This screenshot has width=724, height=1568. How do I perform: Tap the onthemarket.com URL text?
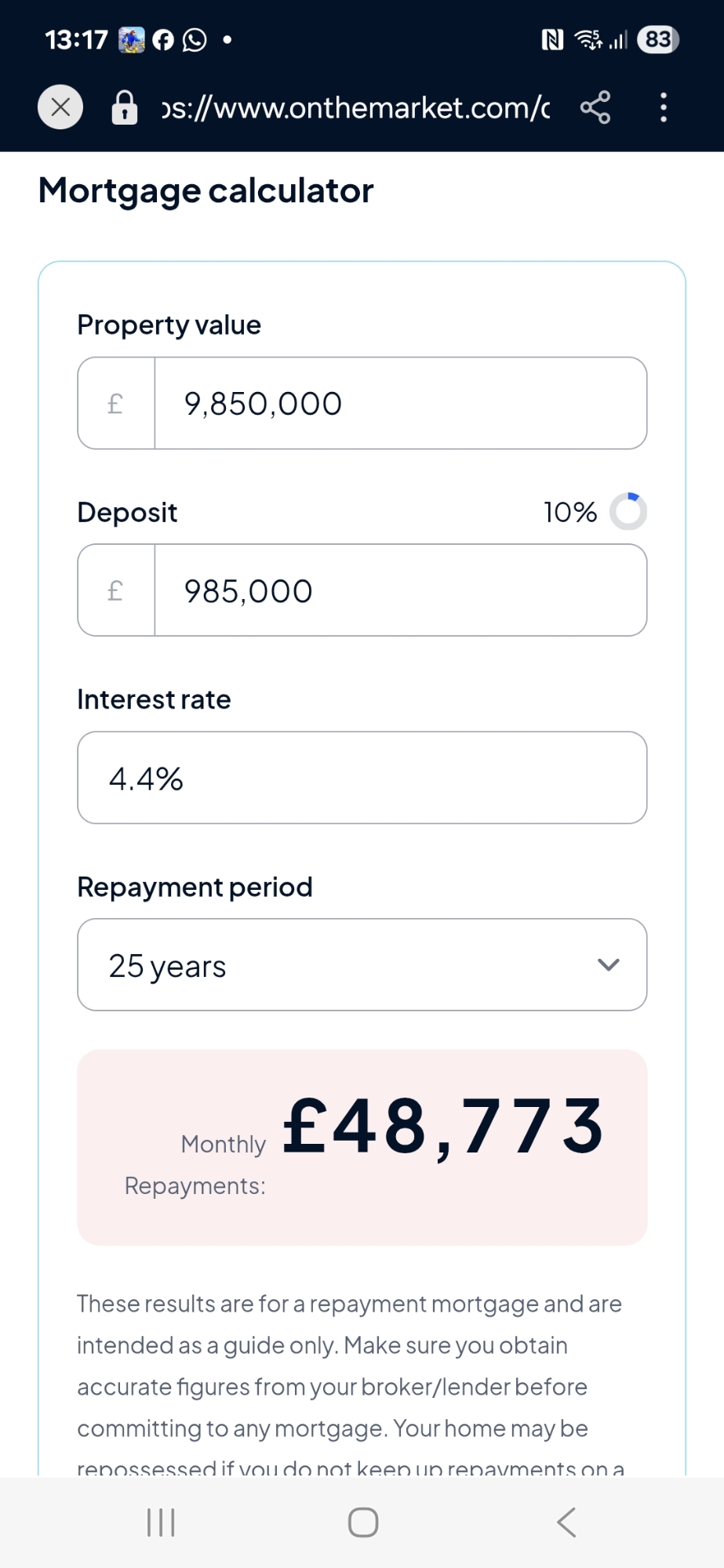[x=355, y=107]
